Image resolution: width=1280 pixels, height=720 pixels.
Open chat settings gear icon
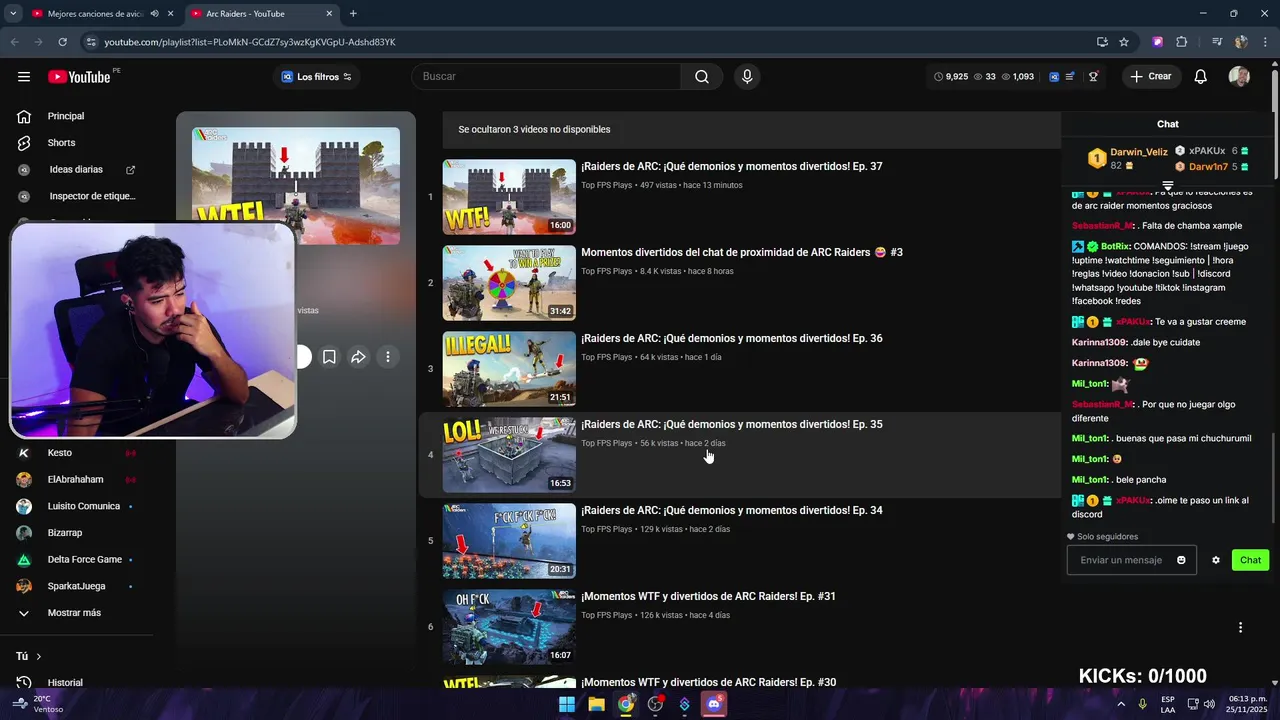pyautogui.click(x=1216, y=560)
